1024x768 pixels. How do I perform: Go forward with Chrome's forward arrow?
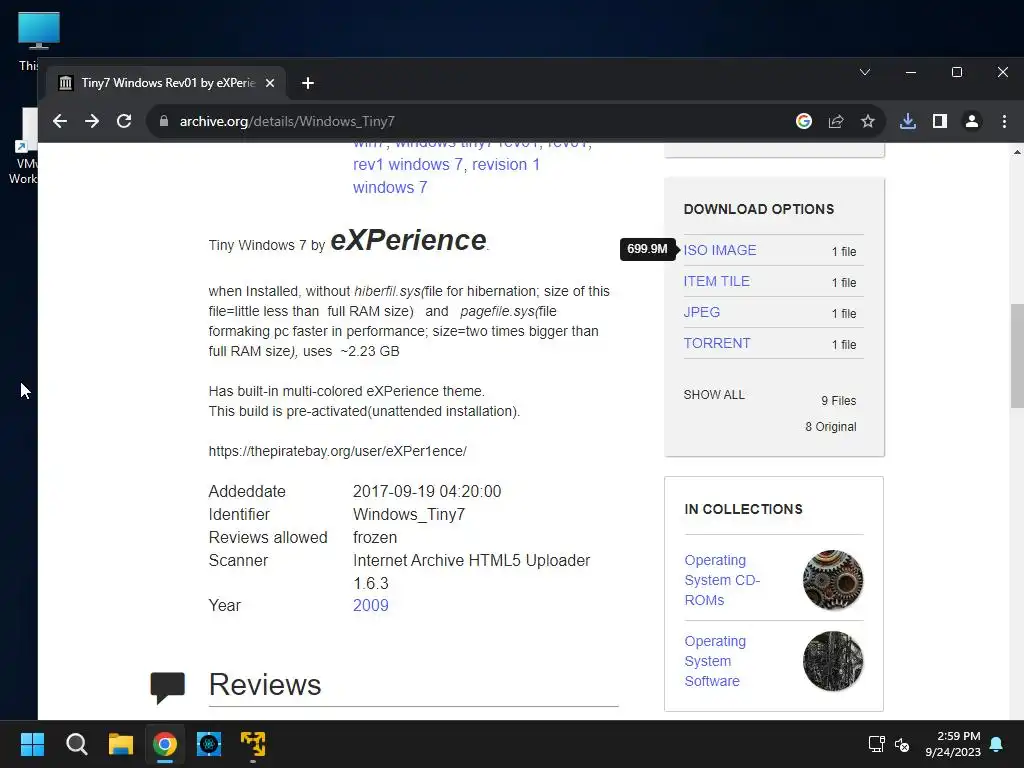[x=92, y=121]
